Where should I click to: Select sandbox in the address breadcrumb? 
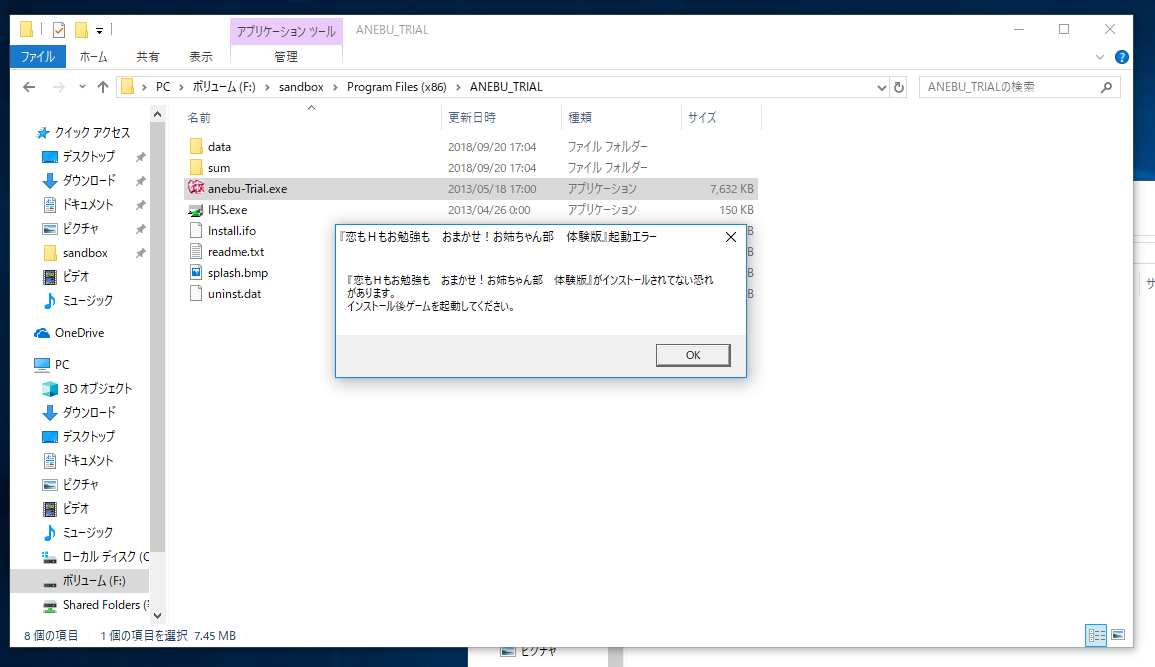point(301,87)
